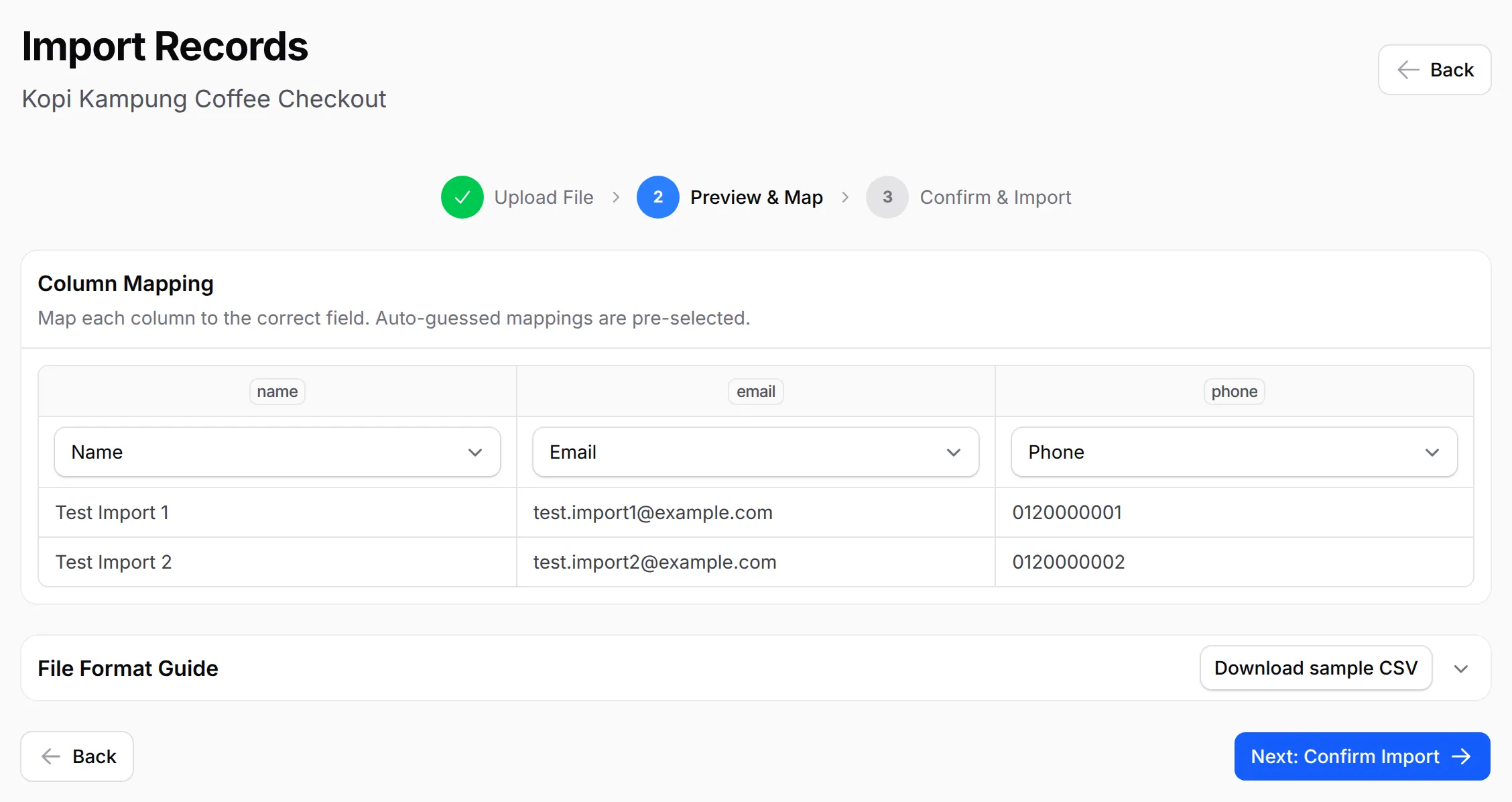The image size is (1512, 802).
Task: Click the Import Records page title
Action: pyautogui.click(x=165, y=46)
